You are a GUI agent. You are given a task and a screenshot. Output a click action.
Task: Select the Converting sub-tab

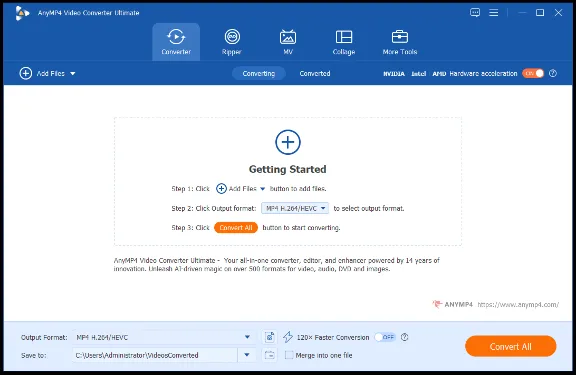tap(259, 73)
